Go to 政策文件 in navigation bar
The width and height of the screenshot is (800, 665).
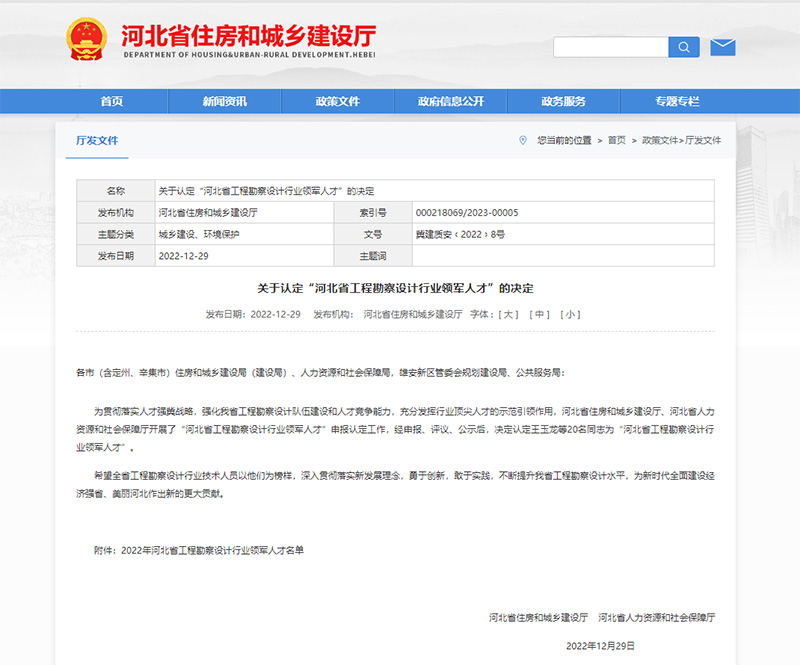337,102
